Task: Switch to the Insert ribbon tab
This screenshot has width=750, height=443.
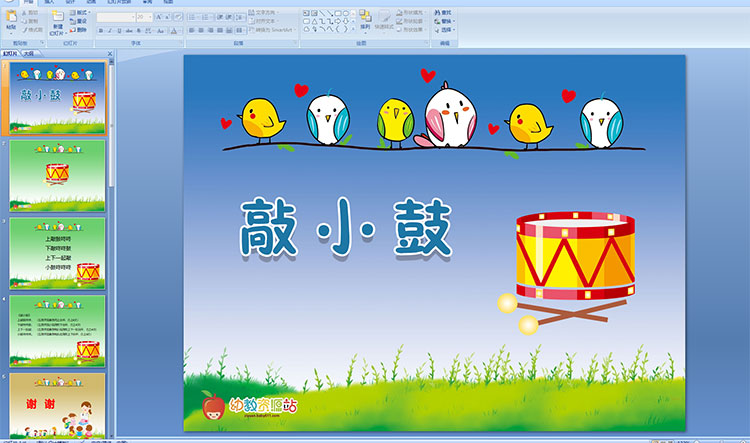Action: [49, 3]
